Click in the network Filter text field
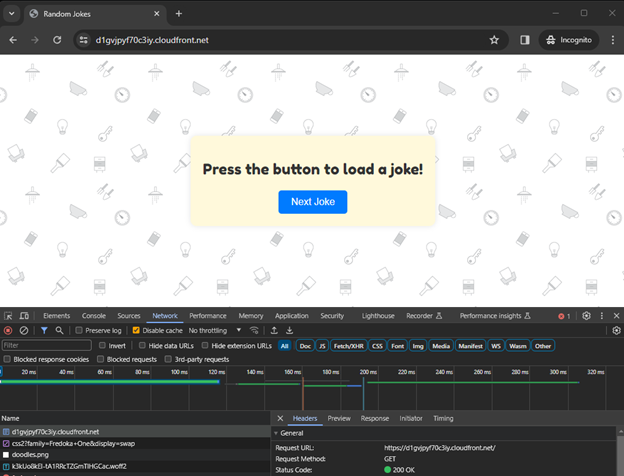 click(x=47, y=345)
